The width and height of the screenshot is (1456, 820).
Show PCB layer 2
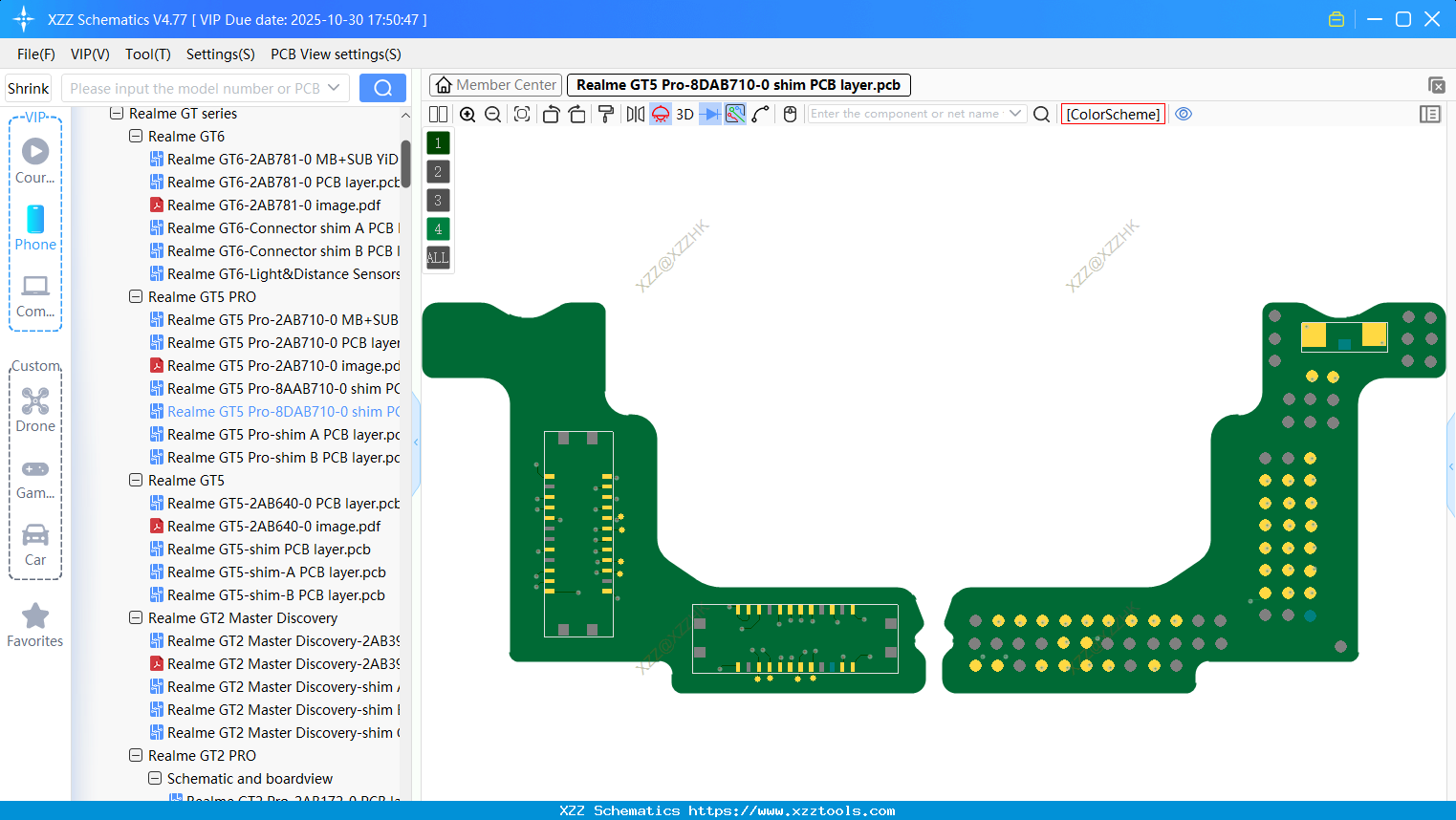(438, 172)
